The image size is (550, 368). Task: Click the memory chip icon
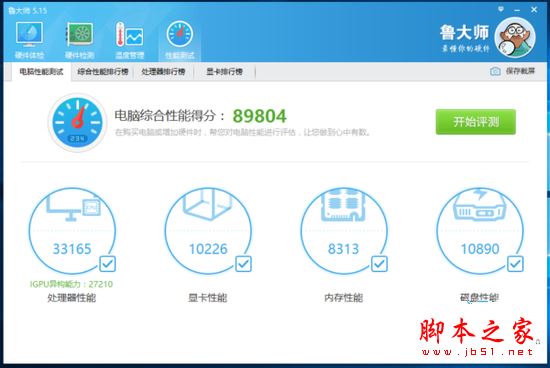tap(343, 205)
